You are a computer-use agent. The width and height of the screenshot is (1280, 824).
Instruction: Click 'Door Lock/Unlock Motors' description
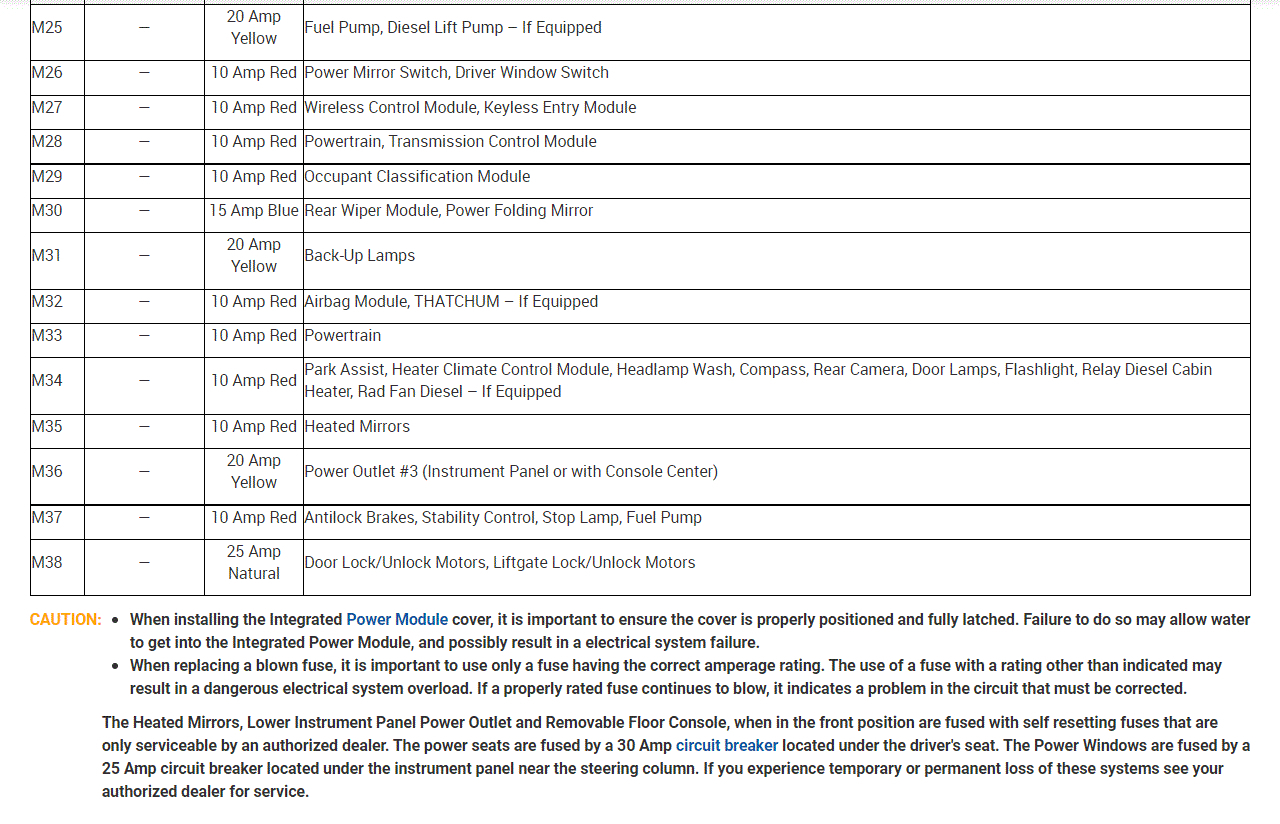[500, 563]
